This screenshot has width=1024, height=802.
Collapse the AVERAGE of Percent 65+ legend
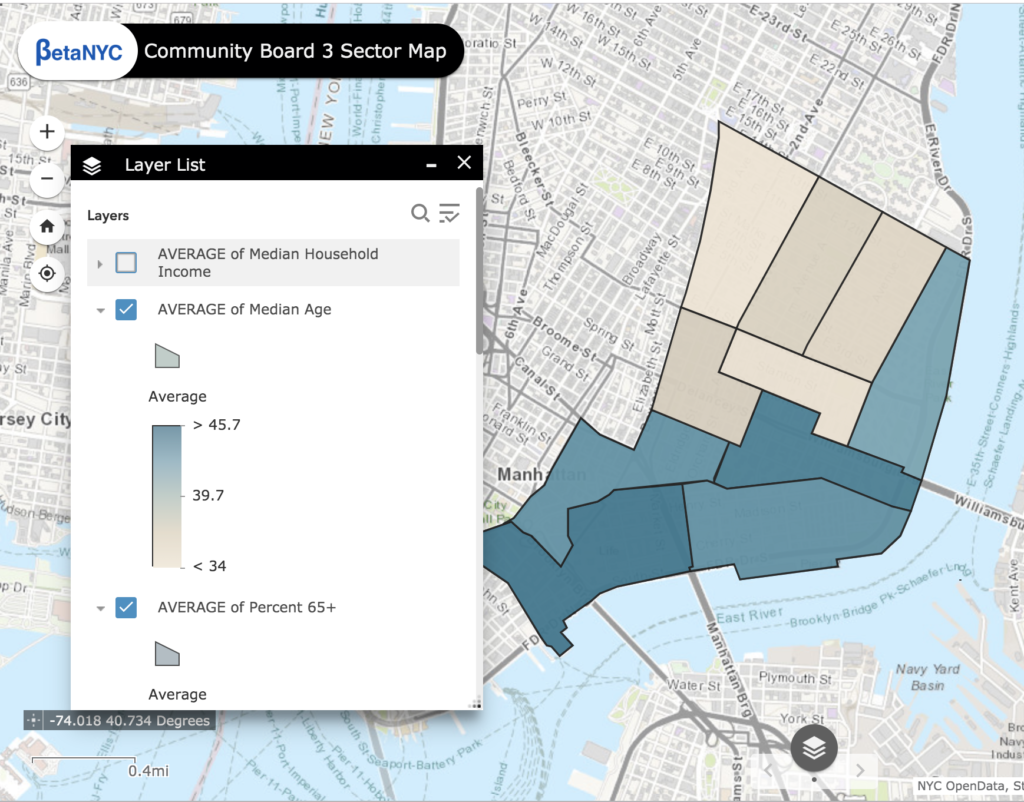pyautogui.click(x=98, y=608)
